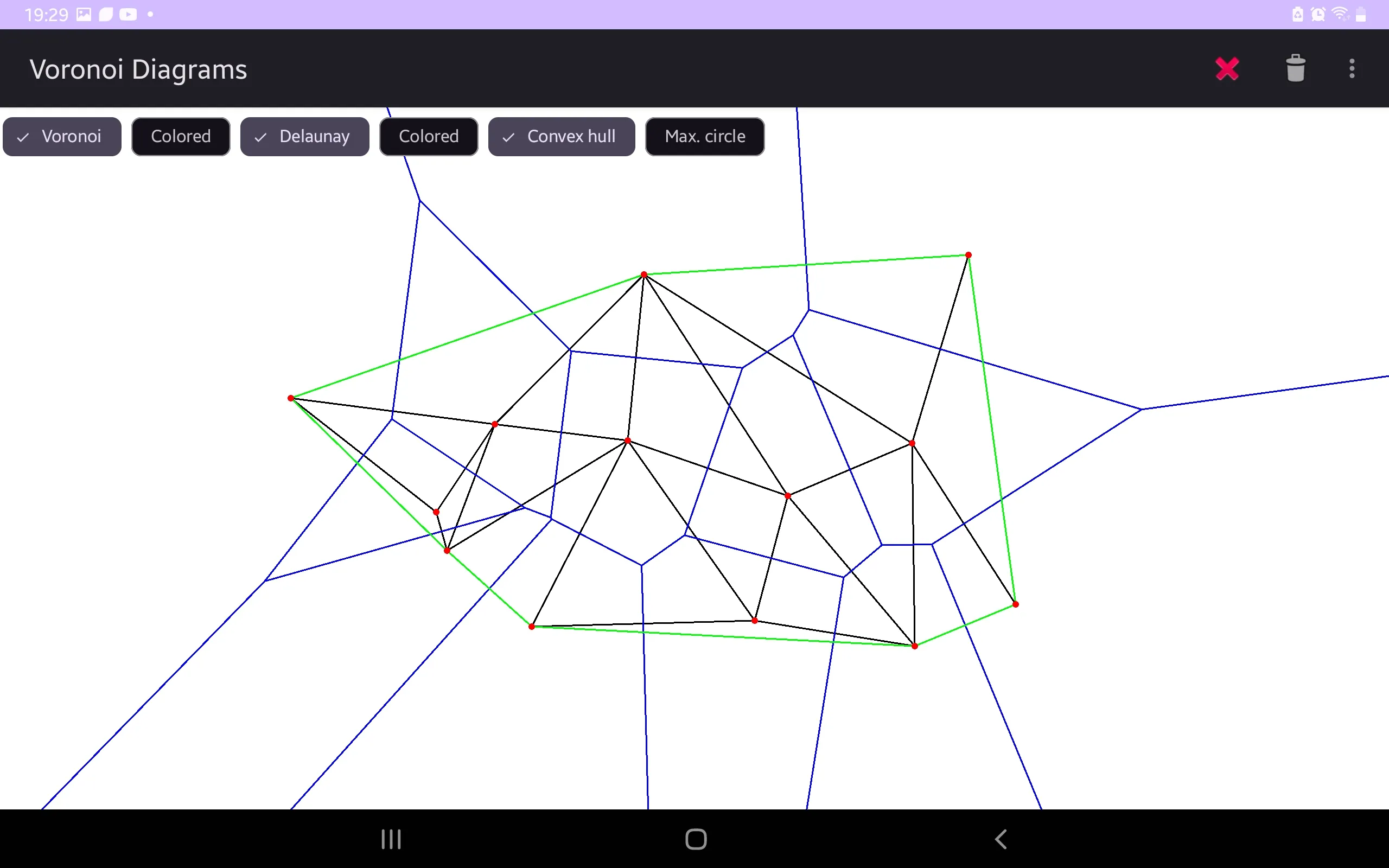Tap the top-right red seed point

965,254
